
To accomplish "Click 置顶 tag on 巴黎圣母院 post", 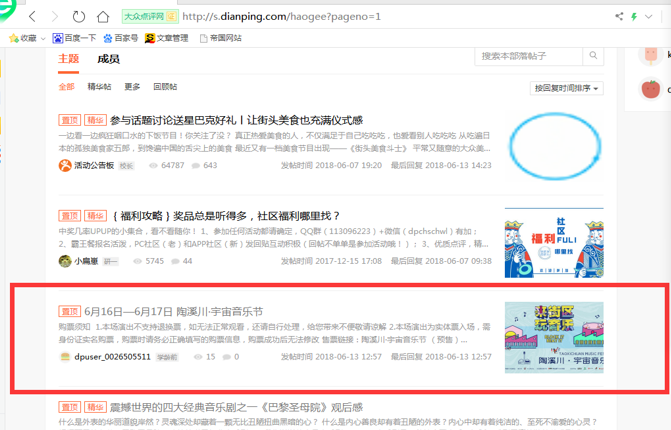I will [x=70, y=407].
